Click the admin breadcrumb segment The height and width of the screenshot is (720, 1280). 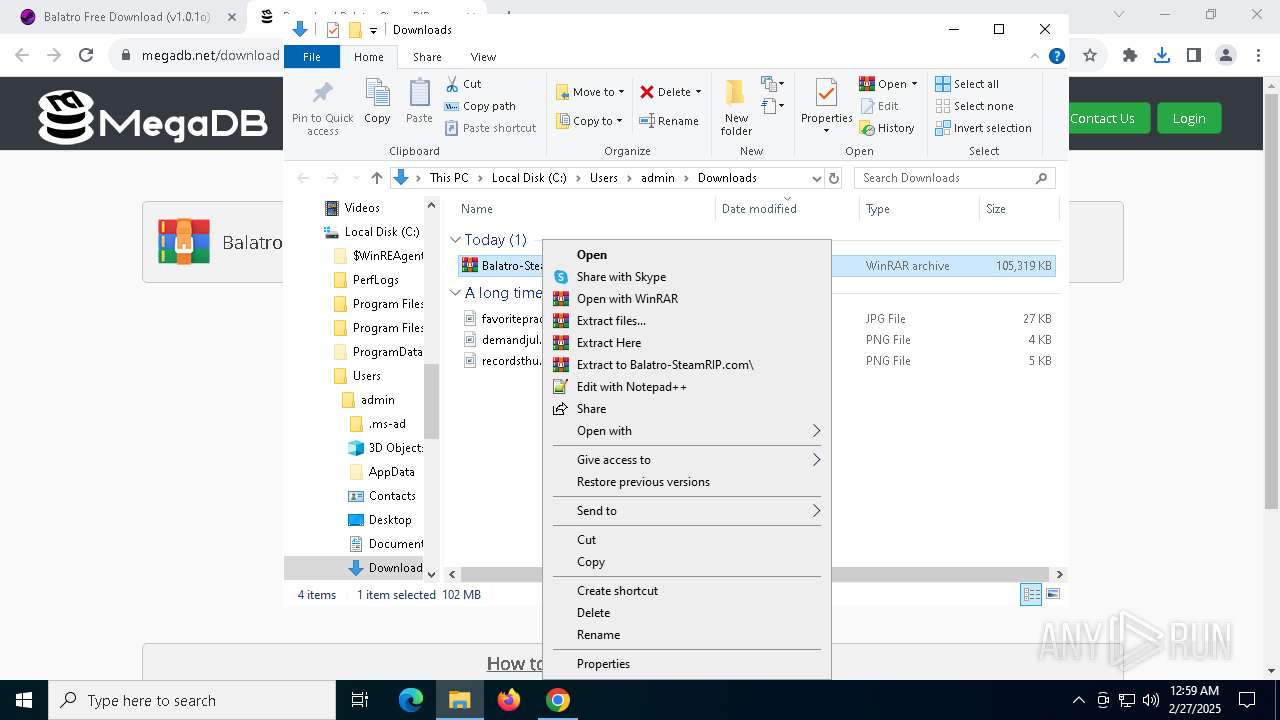[x=657, y=178]
